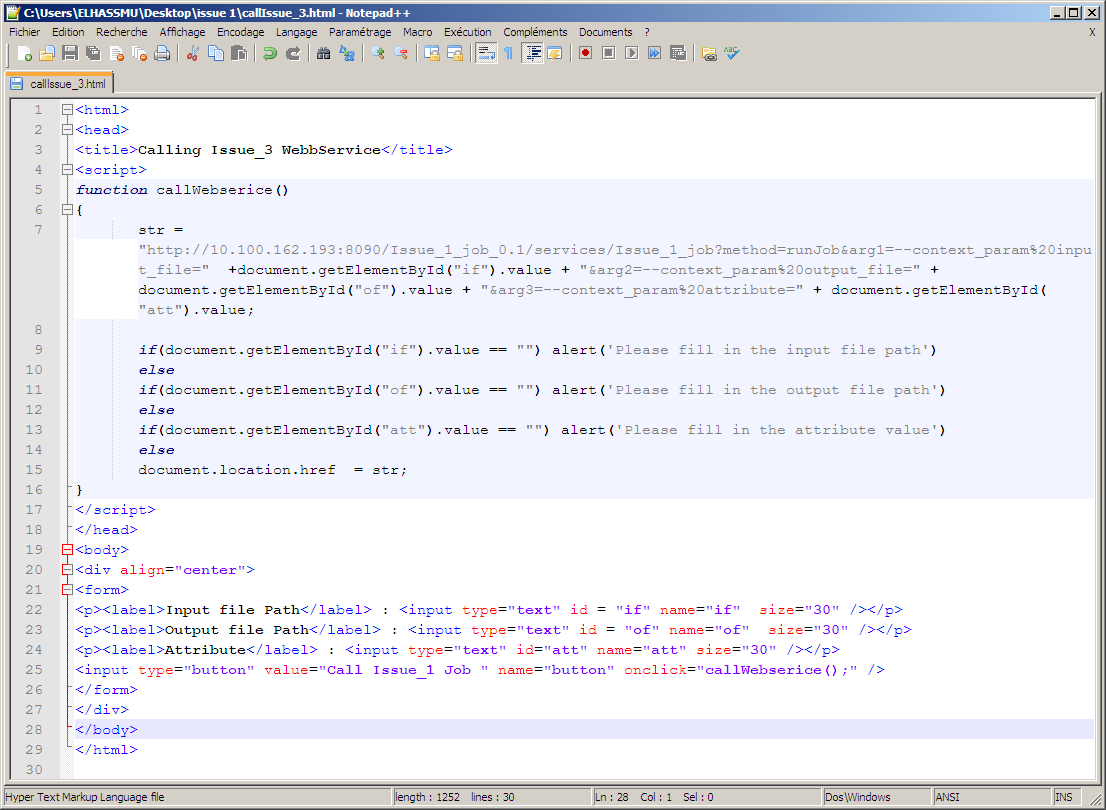Collapse the function brace fold on line 6
Screen dimensions: 1106x810
[x=67, y=210]
